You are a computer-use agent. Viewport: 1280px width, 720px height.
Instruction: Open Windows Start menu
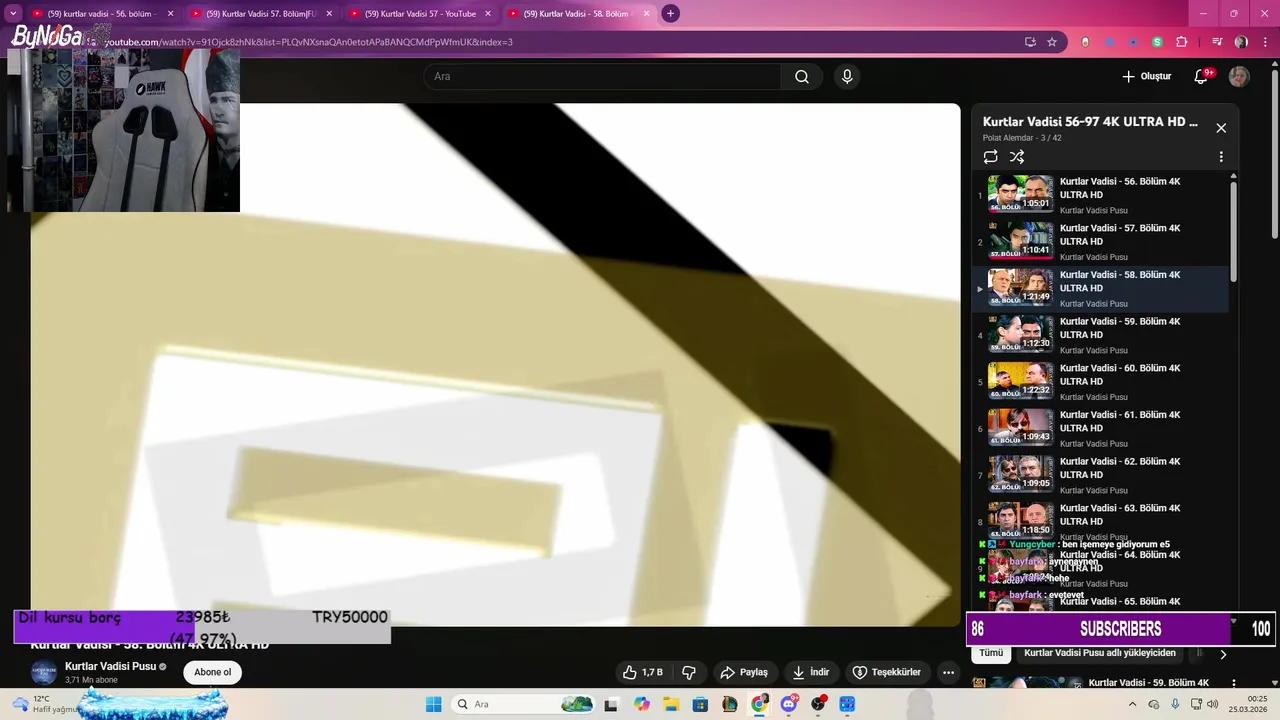(434, 704)
